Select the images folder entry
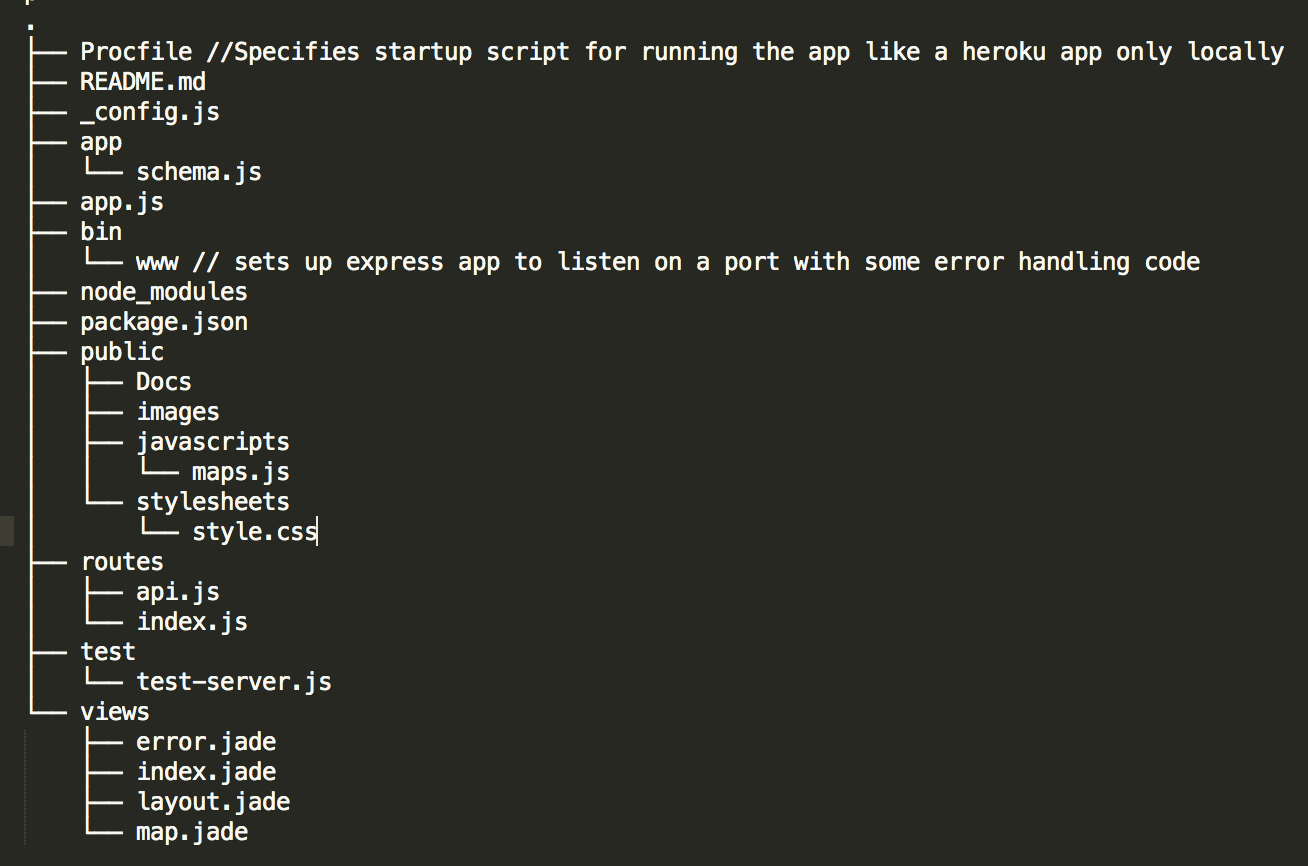1308x866 pixels. tap(177, 412)
